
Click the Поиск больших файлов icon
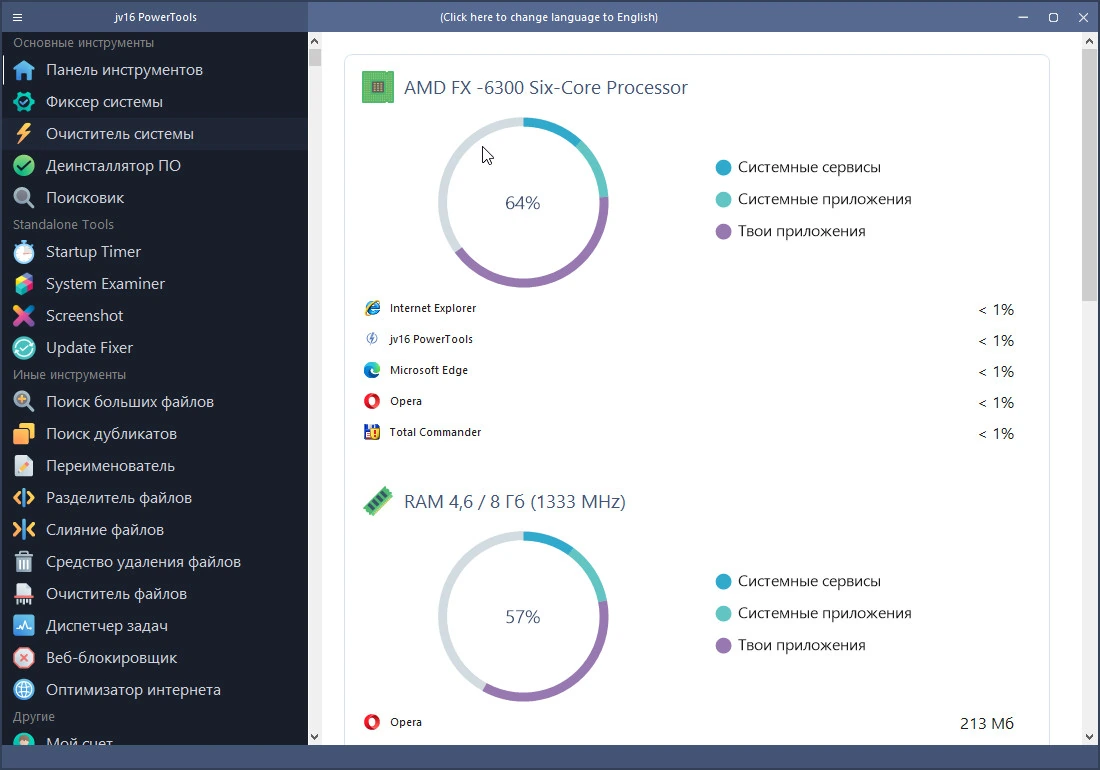(24, 402)
